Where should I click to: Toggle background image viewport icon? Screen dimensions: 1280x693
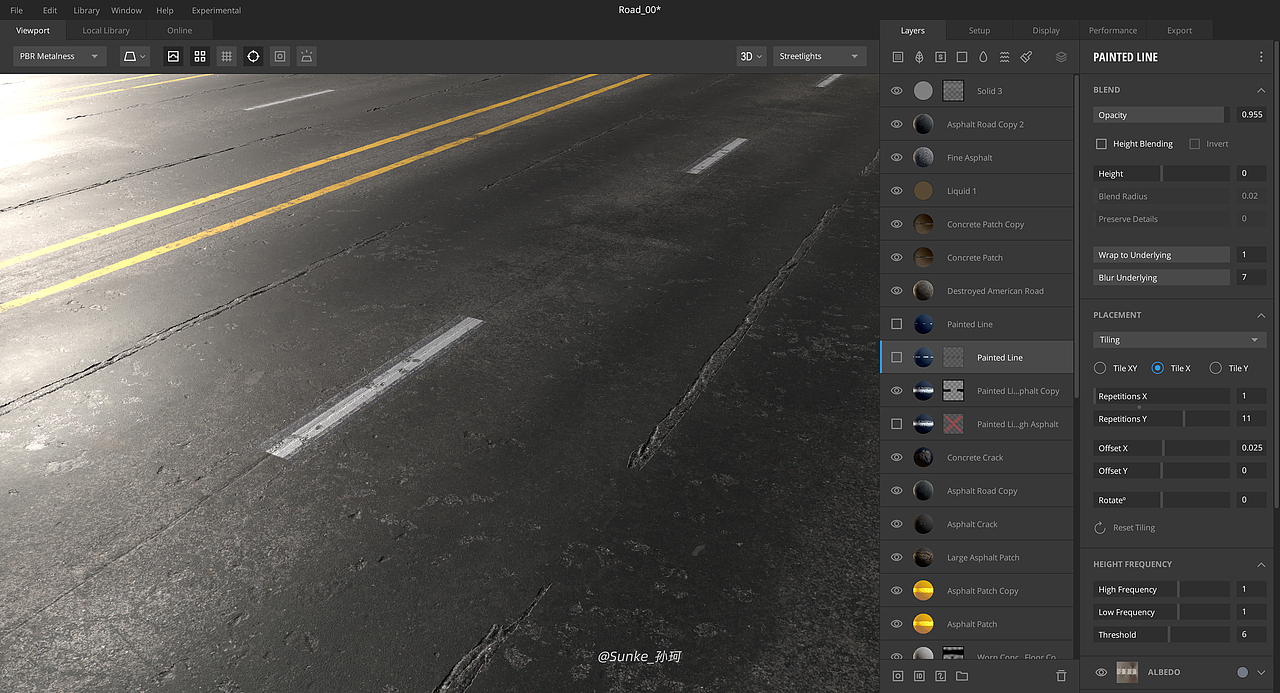(173, 56)
